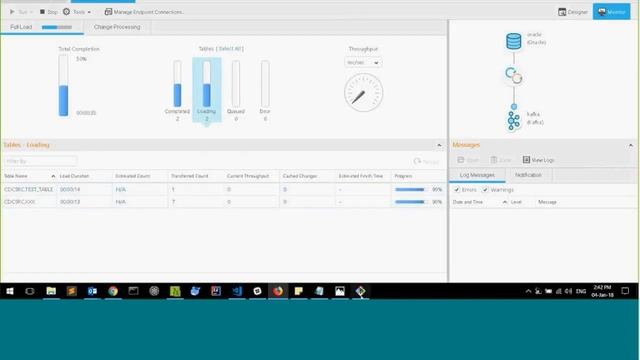Image resolution: width=640 pixels, height=360 pixels.
Task: Stop the running task
Action: [x=49, y=12]
